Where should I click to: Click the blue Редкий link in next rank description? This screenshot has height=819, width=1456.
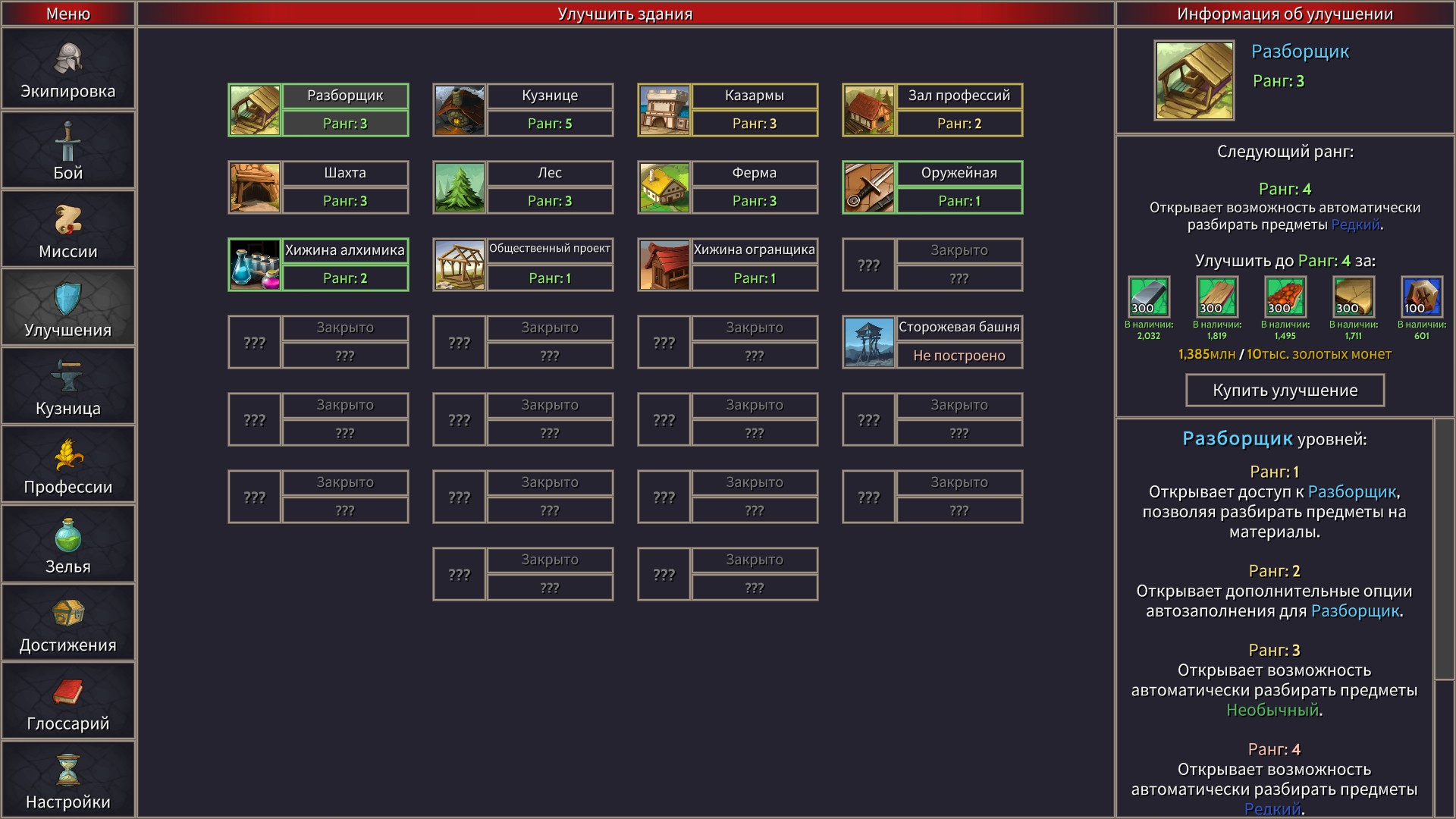1355,225
